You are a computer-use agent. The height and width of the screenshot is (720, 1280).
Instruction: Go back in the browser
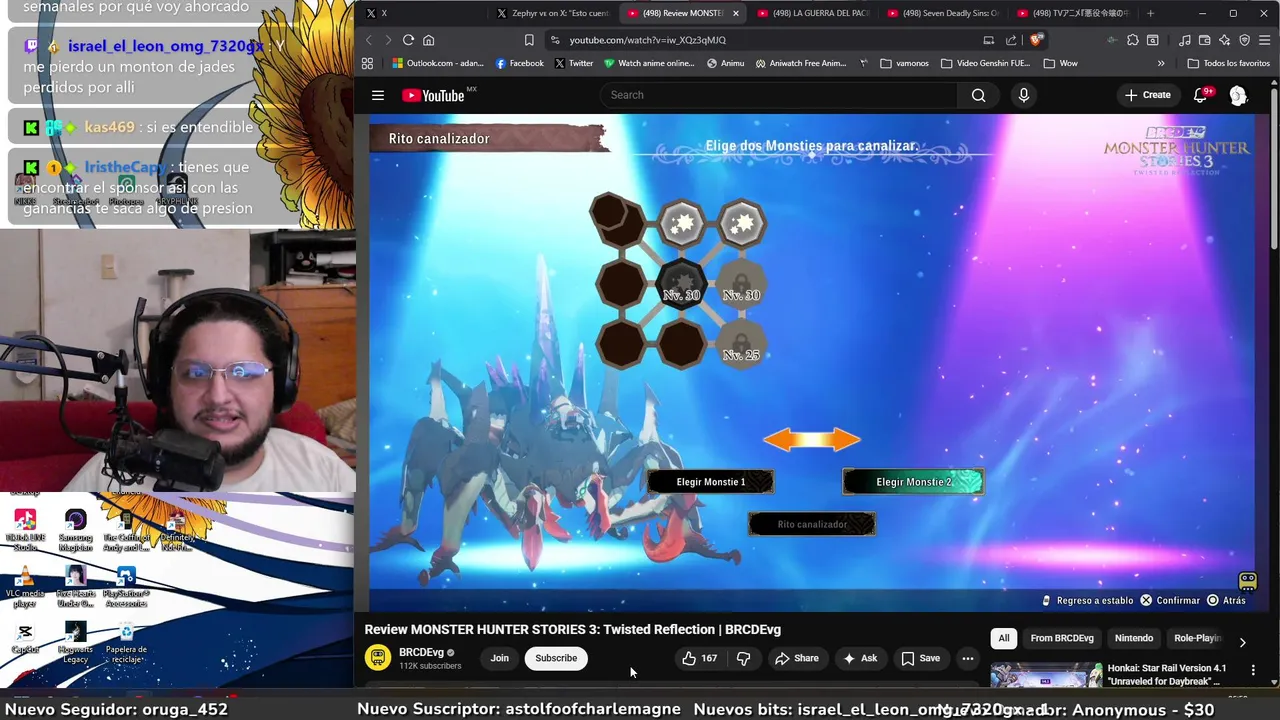coord(368,40)
